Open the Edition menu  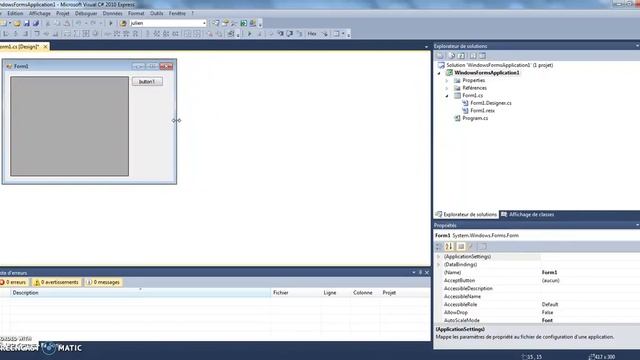coord(15,13)
